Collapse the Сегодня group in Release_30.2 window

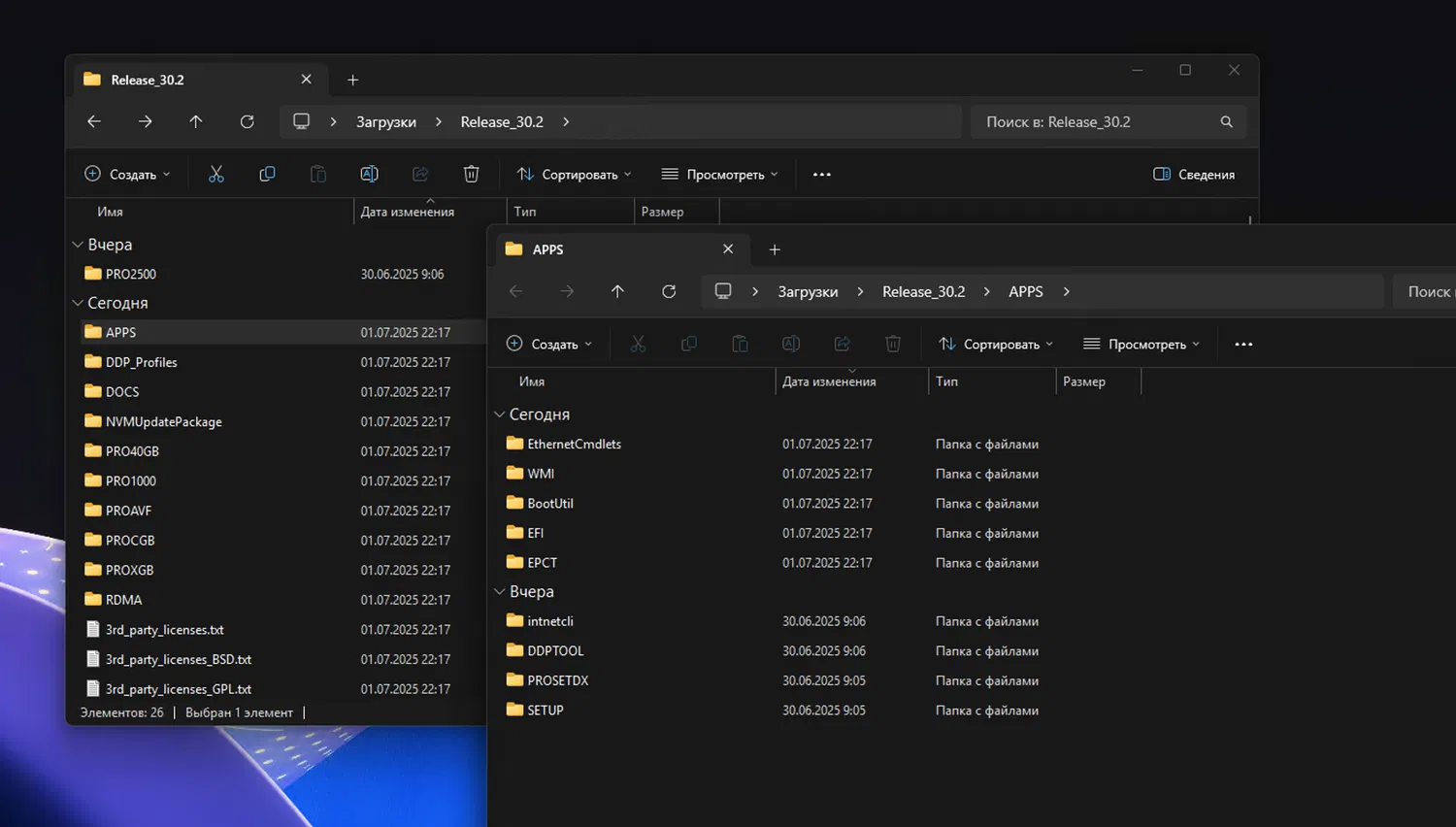coord(78,303)
